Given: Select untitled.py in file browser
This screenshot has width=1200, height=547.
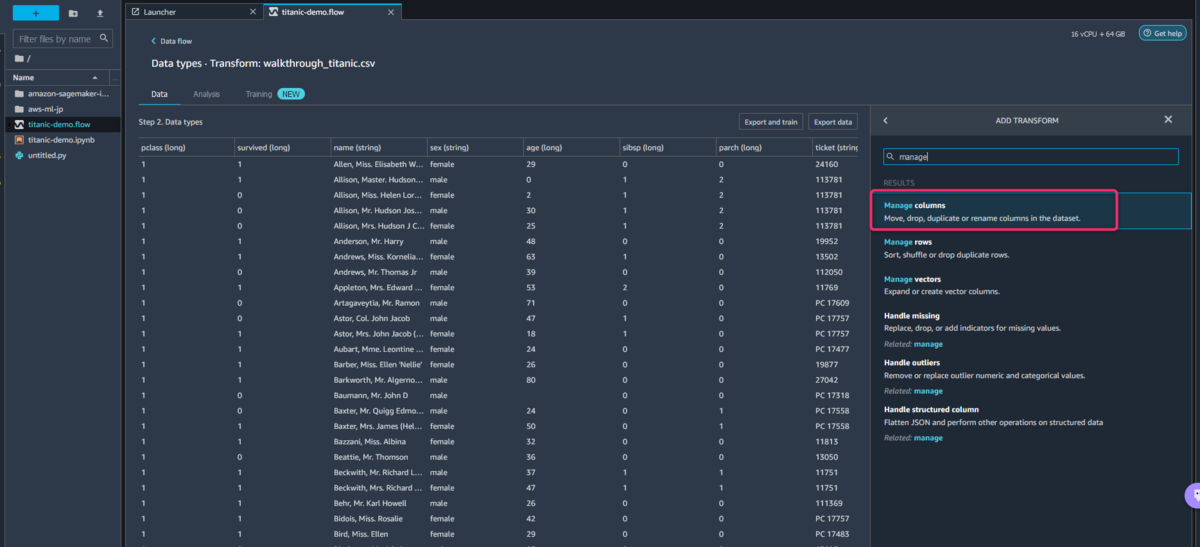Looking at the screenshot, I should (47, 155).
